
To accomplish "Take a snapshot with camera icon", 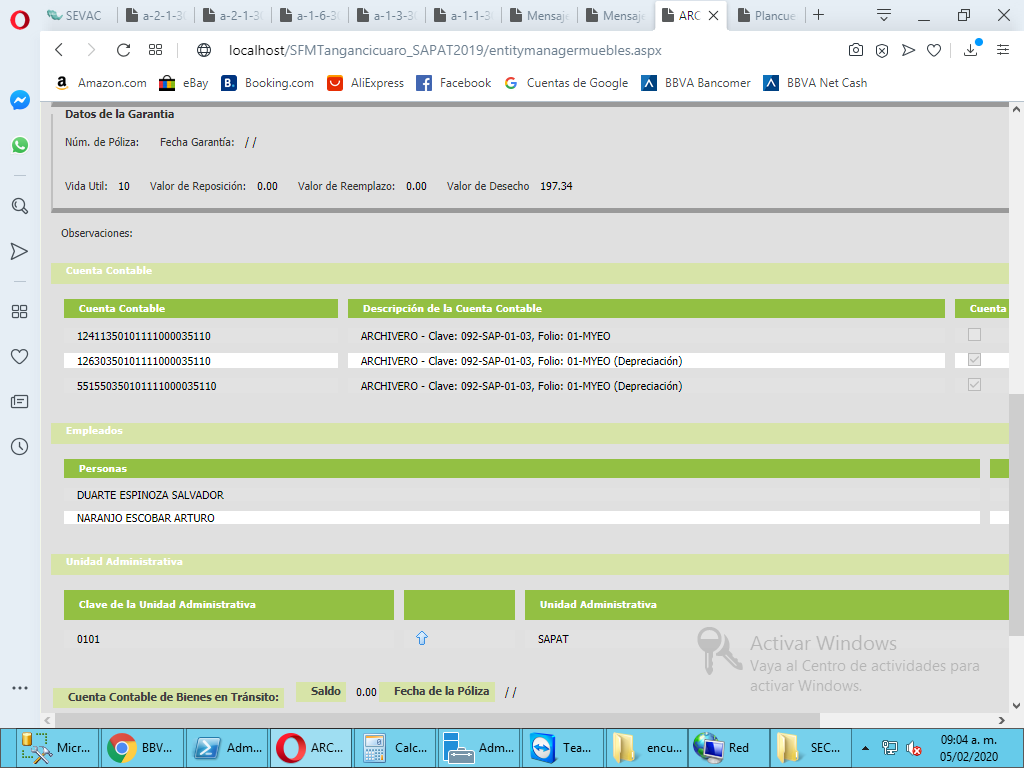I will tap(856, 50).
